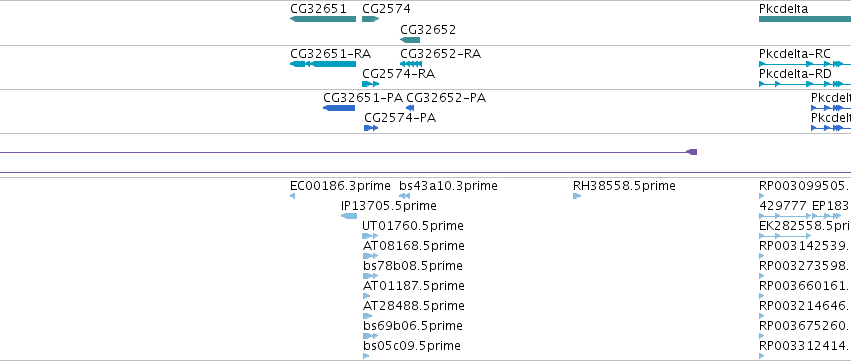Click the Pkcdelta-RD transcript glyph
Screen dimensions: 851x361
804,84
